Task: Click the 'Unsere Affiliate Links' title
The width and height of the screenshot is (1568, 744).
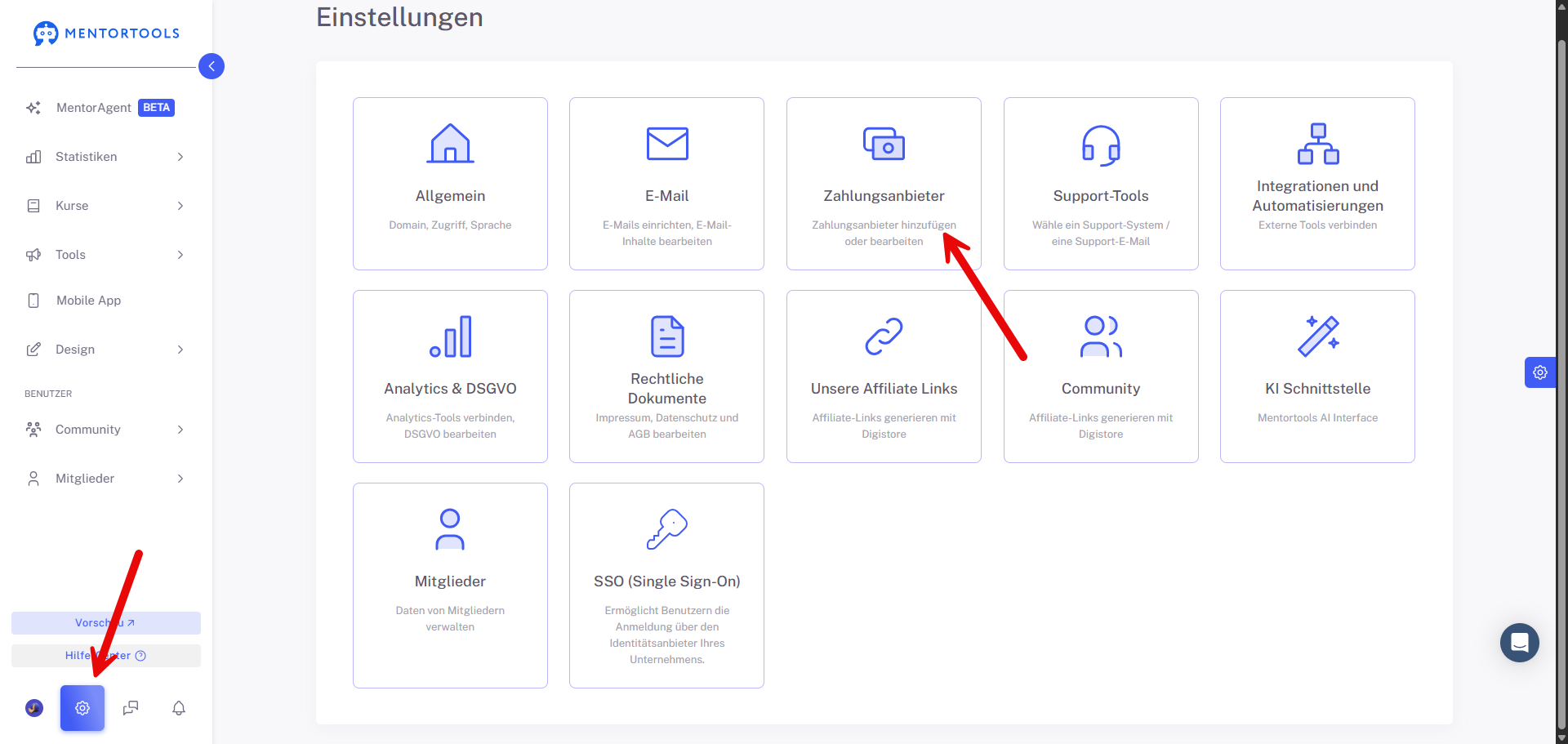Action: 884,389
